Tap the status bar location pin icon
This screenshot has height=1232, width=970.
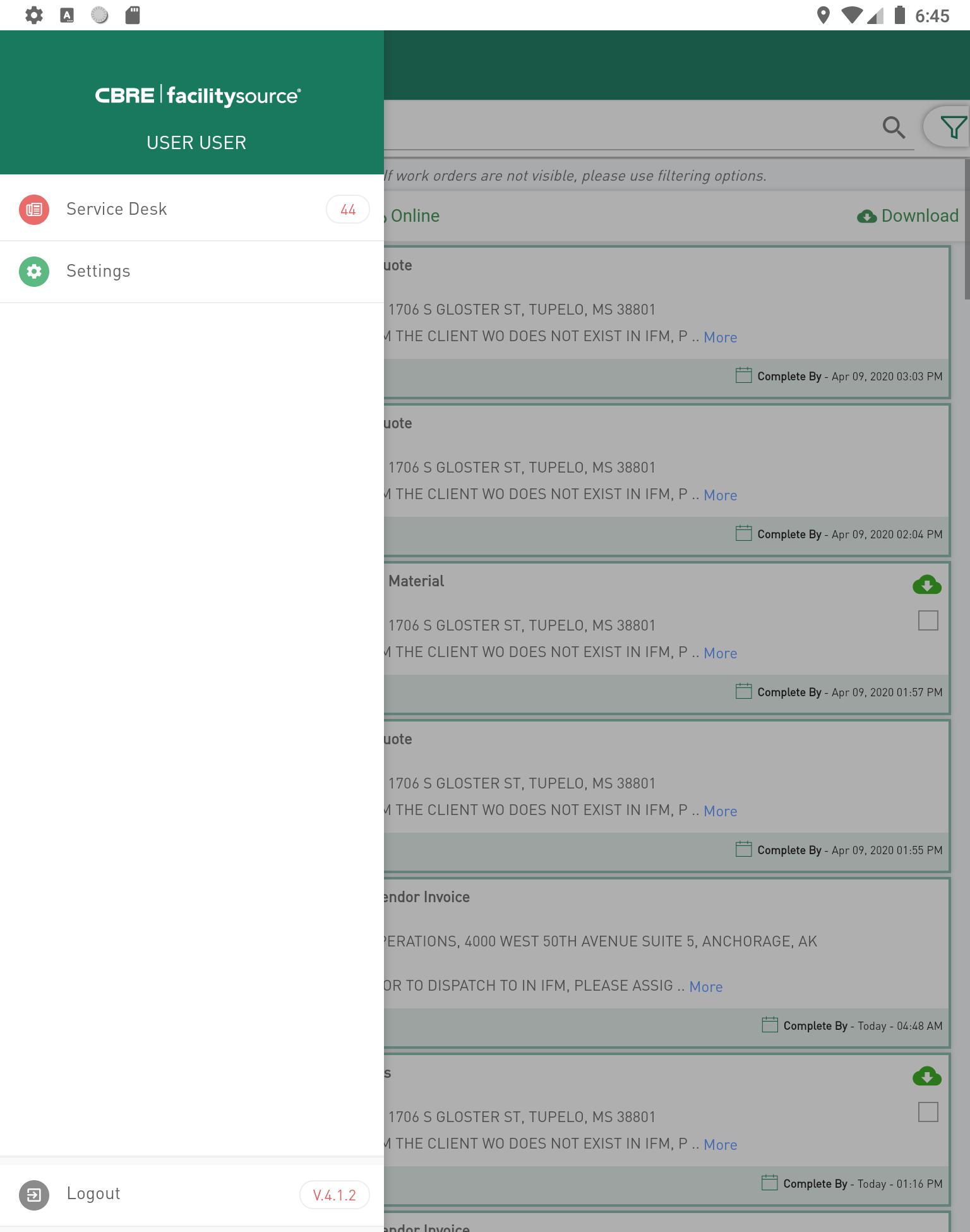tap(823, 15)
